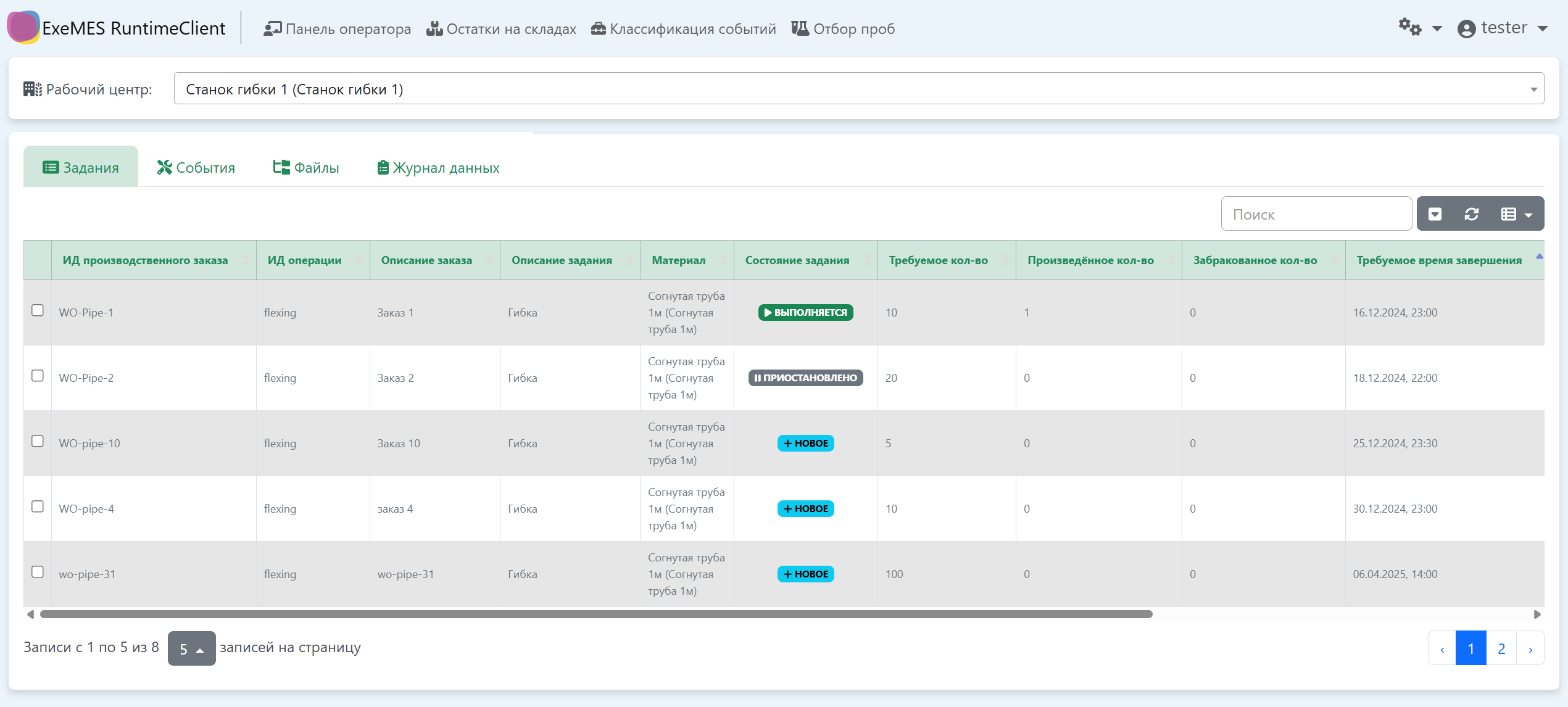This screenshot has width=1568, height=707.
Task: Go to Классификация событий
Action: pyautogui.click(x=683, y=28)
